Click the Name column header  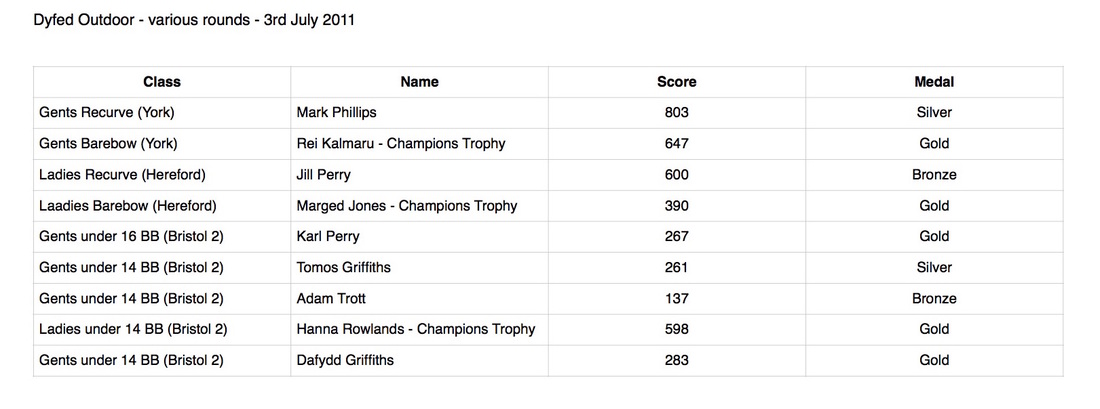pos(420,82)
